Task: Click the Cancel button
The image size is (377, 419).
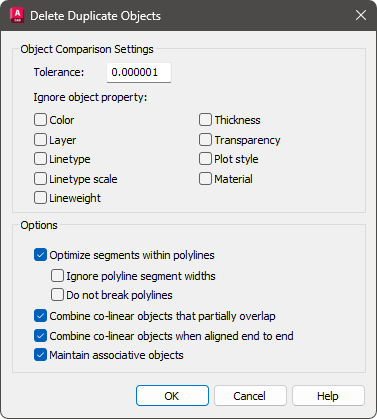Action: click(250, 396)
